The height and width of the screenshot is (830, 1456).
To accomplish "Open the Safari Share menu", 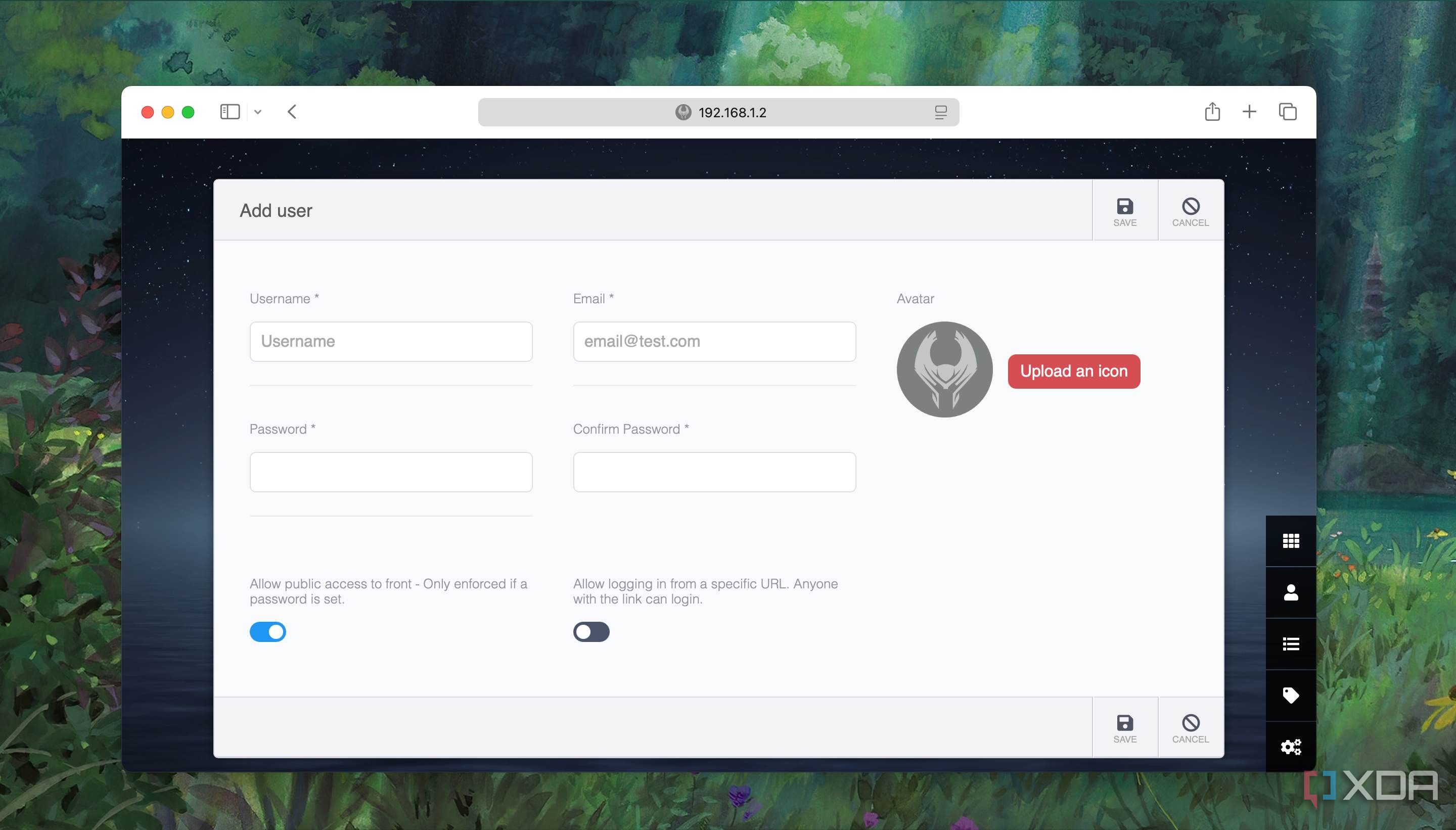I will click(1212, 111).
